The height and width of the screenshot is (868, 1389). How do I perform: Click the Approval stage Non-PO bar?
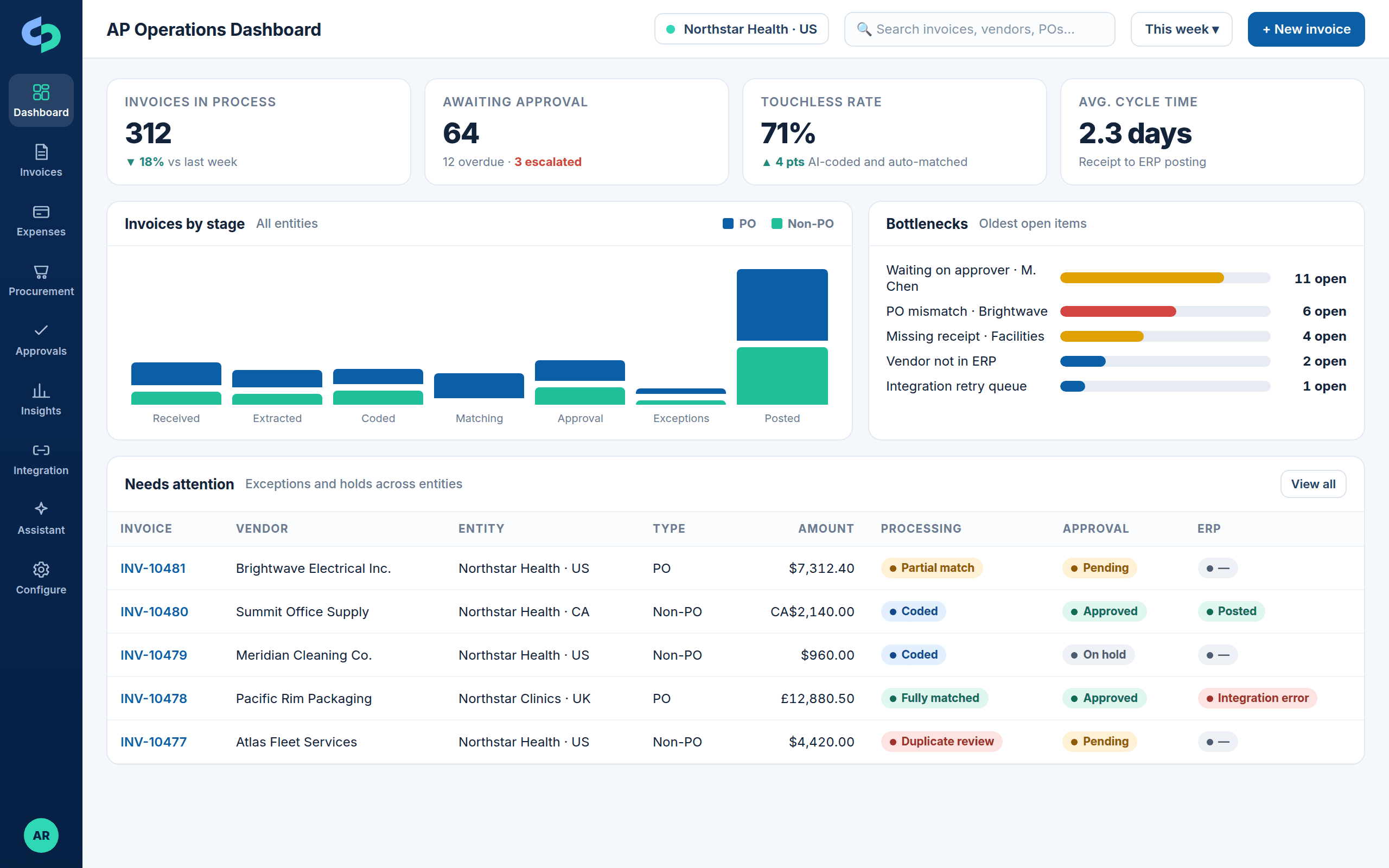click(x=579, y=396)
